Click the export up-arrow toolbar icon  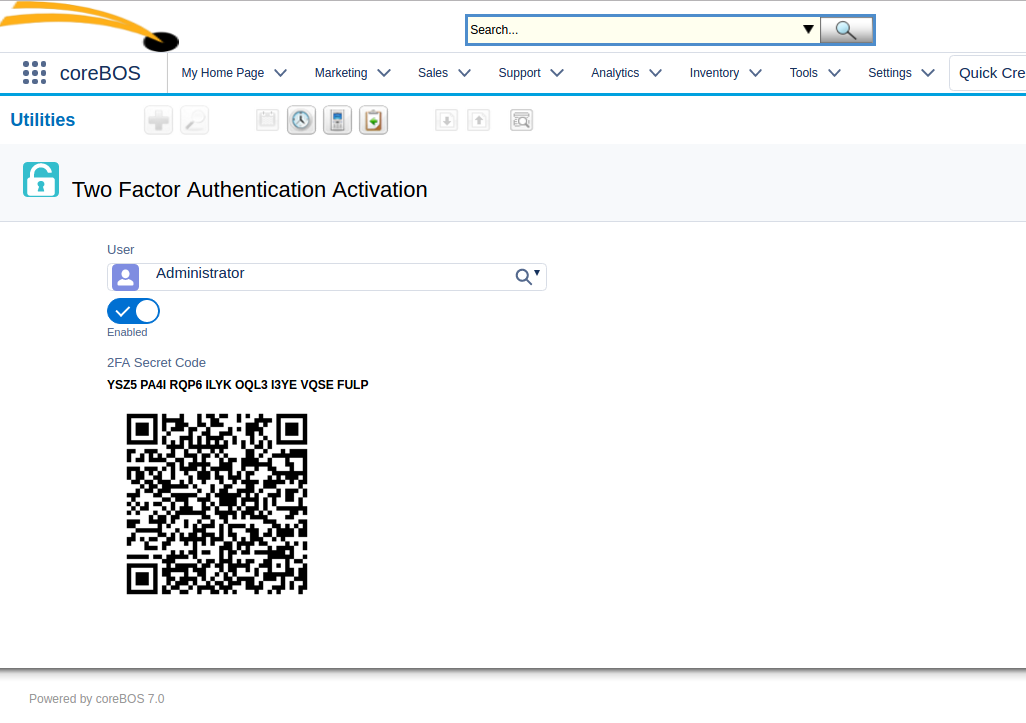(479, 121)
